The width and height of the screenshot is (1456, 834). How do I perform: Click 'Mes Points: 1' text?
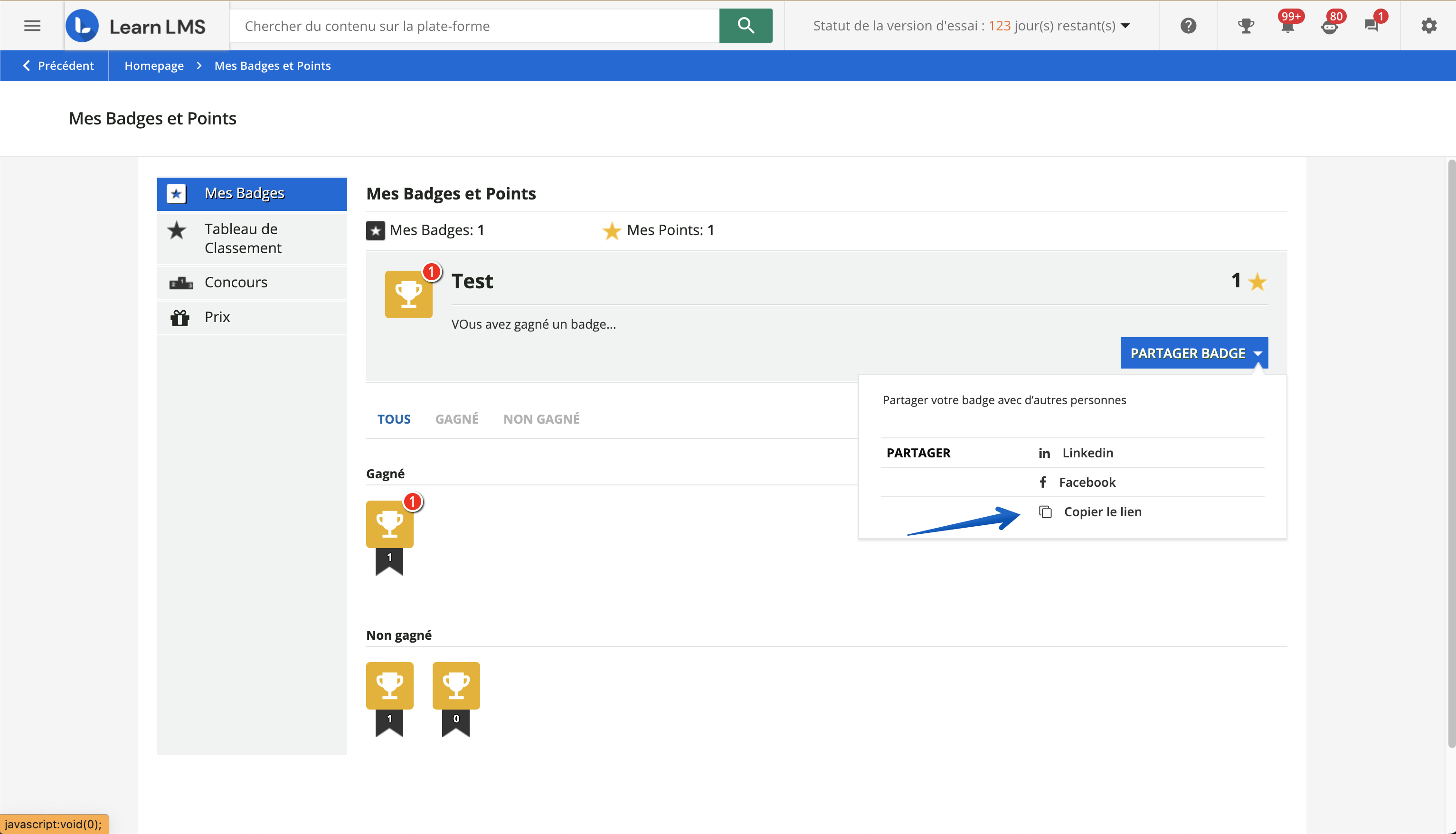tap(670, 230)
